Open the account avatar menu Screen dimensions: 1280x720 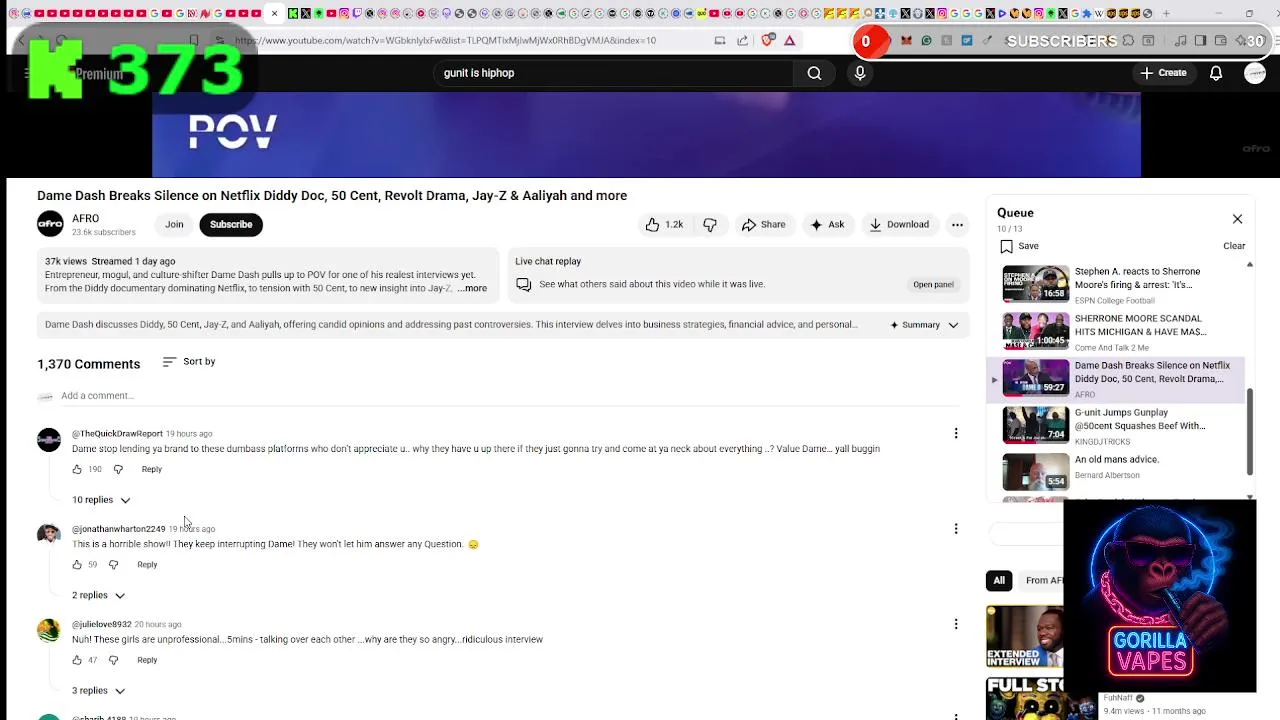(x=1255, y=73)
